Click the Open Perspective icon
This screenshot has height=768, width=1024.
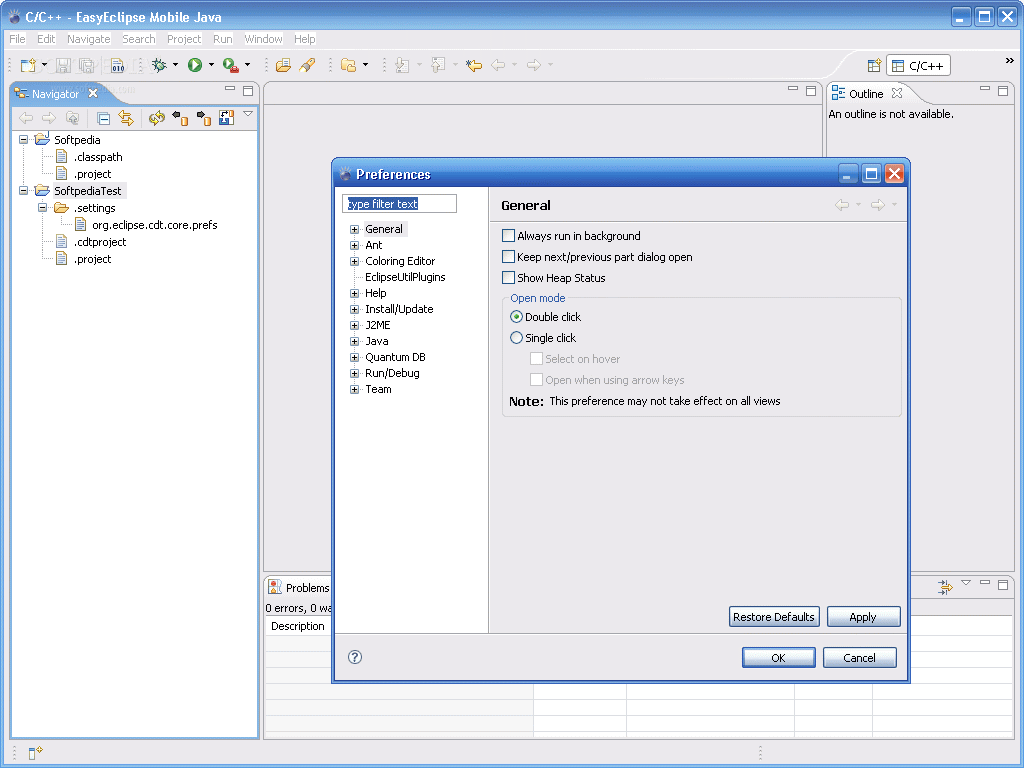(x=874, y=65)
